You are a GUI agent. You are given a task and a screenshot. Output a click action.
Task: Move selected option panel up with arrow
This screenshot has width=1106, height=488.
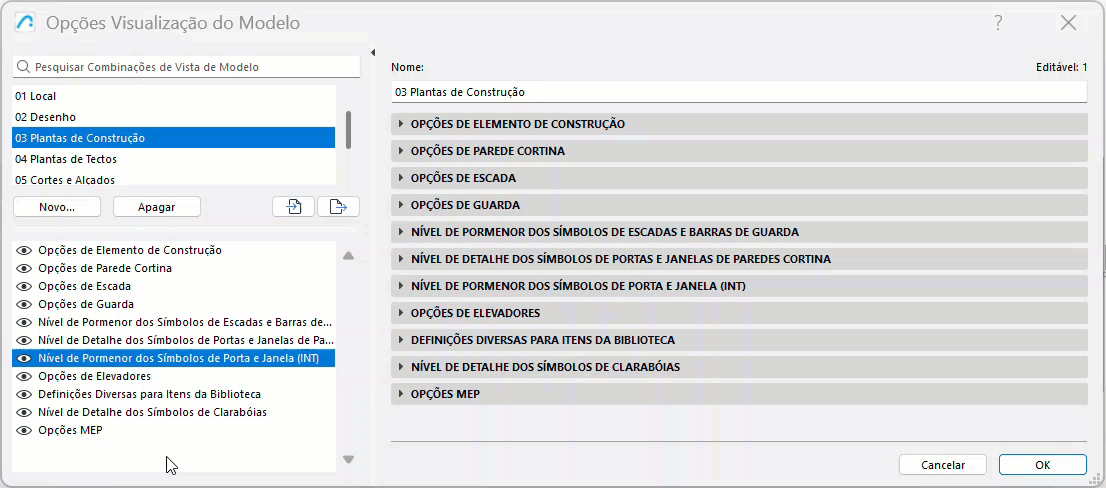pos(348,256)
